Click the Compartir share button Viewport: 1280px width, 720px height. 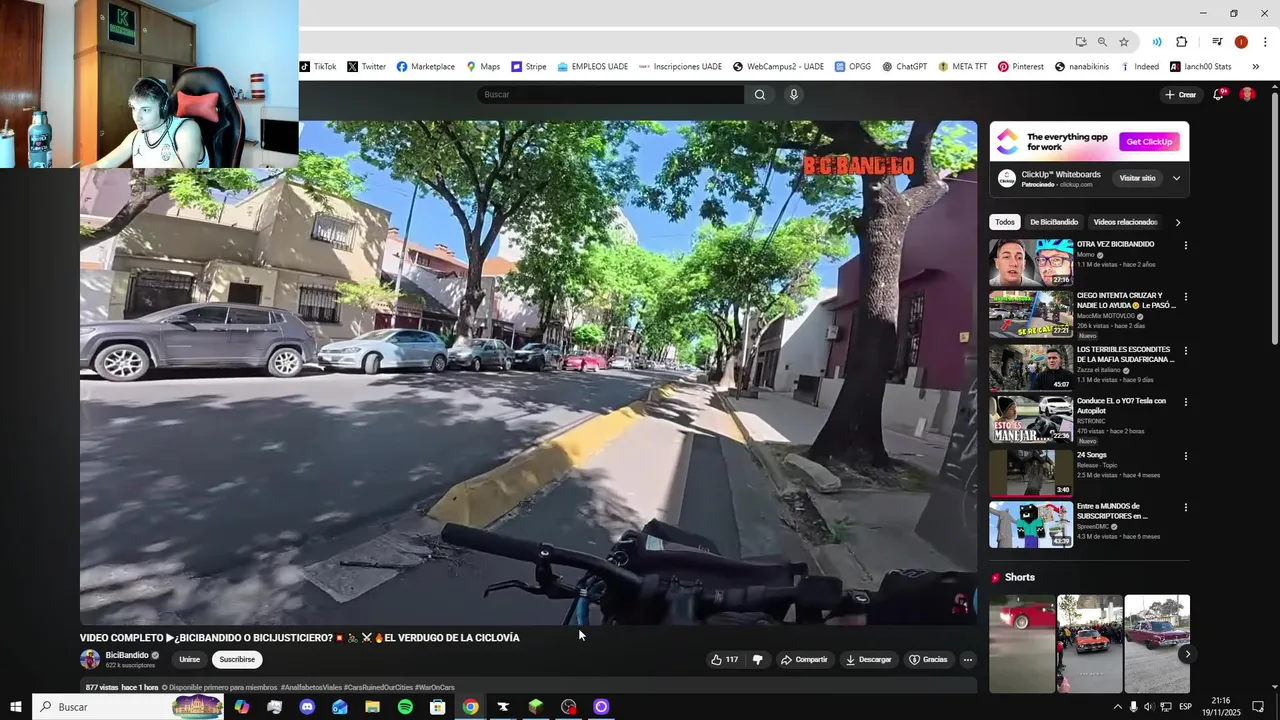(x=804, y=660)
